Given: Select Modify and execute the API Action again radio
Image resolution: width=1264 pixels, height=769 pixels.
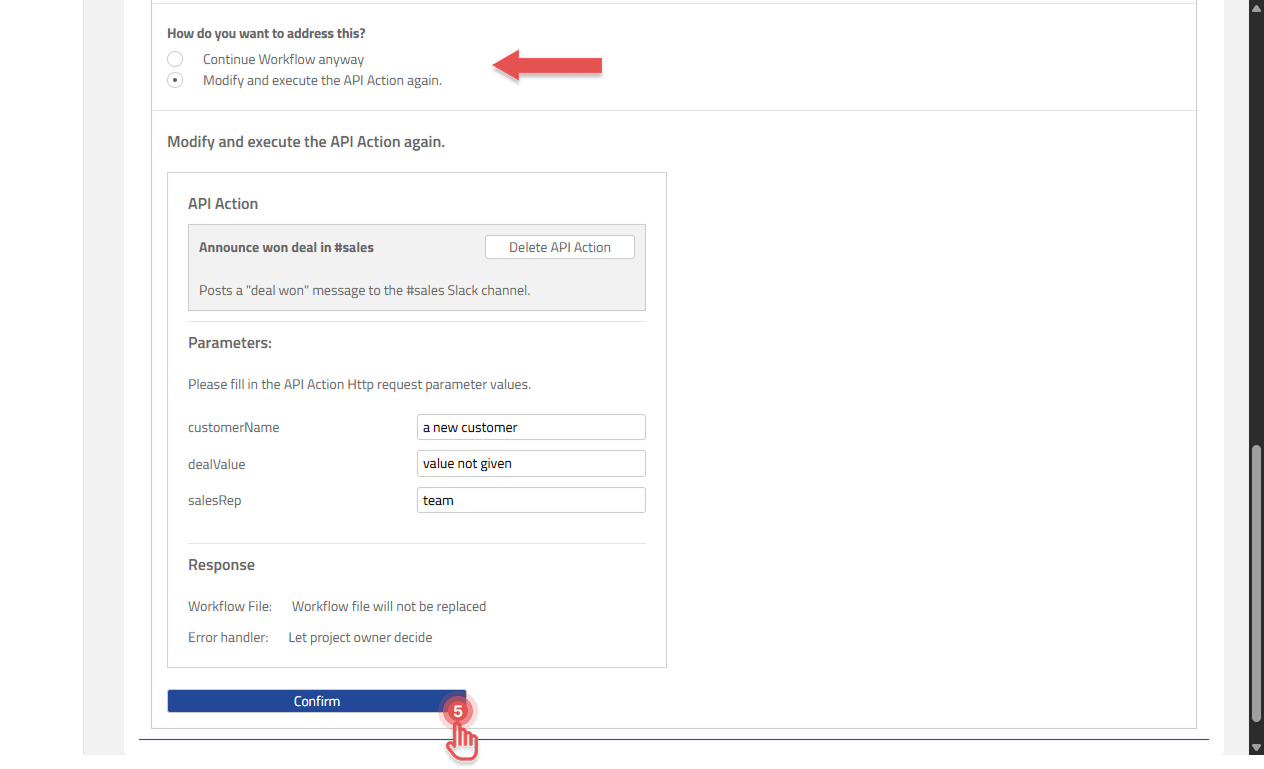Looking at the screenshot, I should point(175,80).
